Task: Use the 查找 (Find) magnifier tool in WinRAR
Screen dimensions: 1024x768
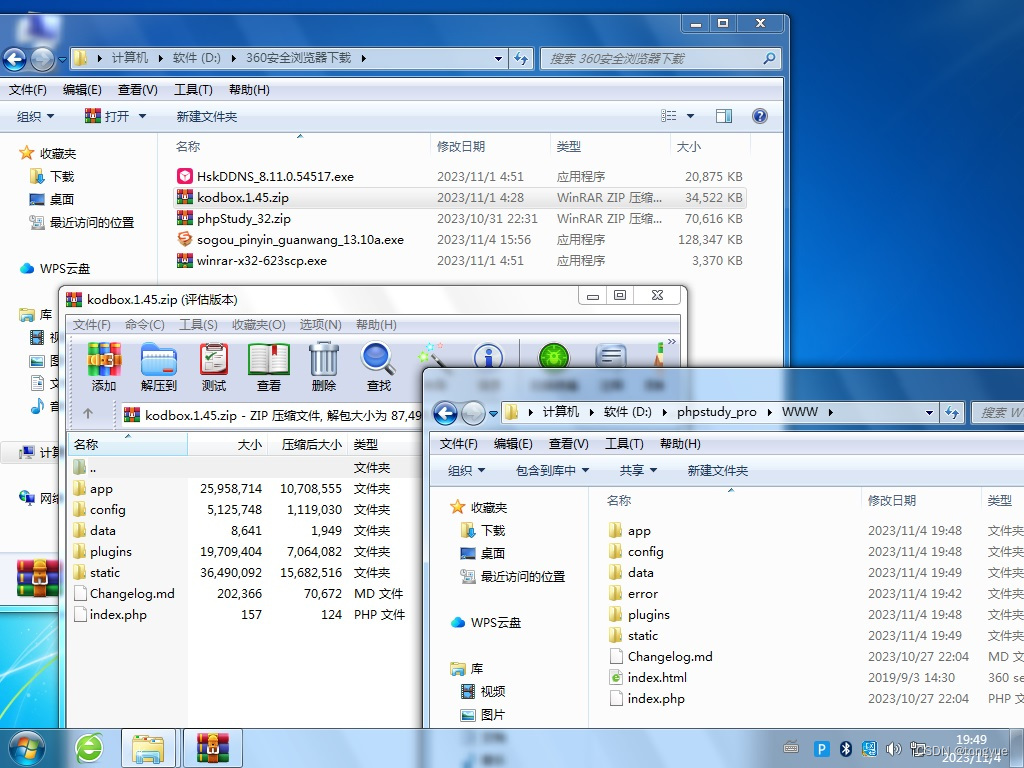Action: click(x=376, y=360)
